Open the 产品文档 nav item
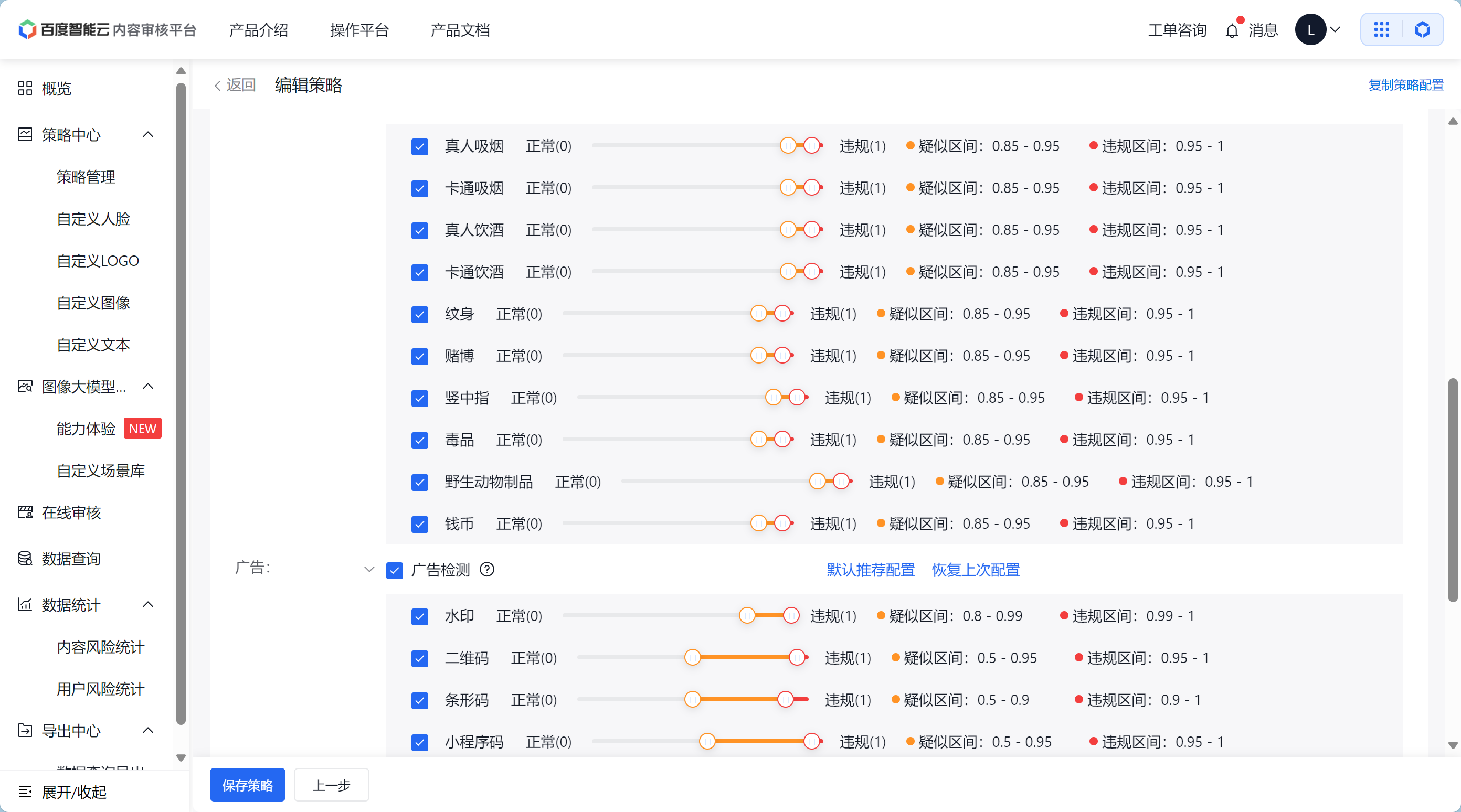Viewport: 1461px width, 812px height. (460, 30)
